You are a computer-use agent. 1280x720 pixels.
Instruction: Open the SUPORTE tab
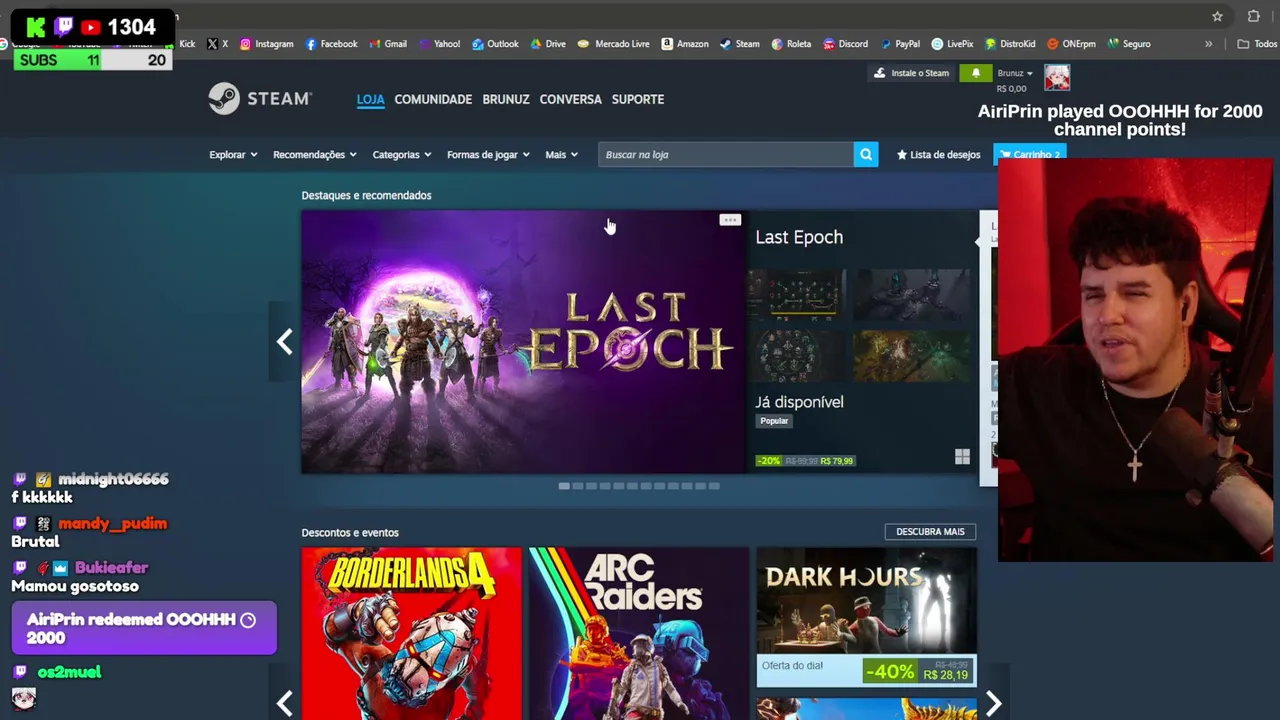tap(638, 99)
